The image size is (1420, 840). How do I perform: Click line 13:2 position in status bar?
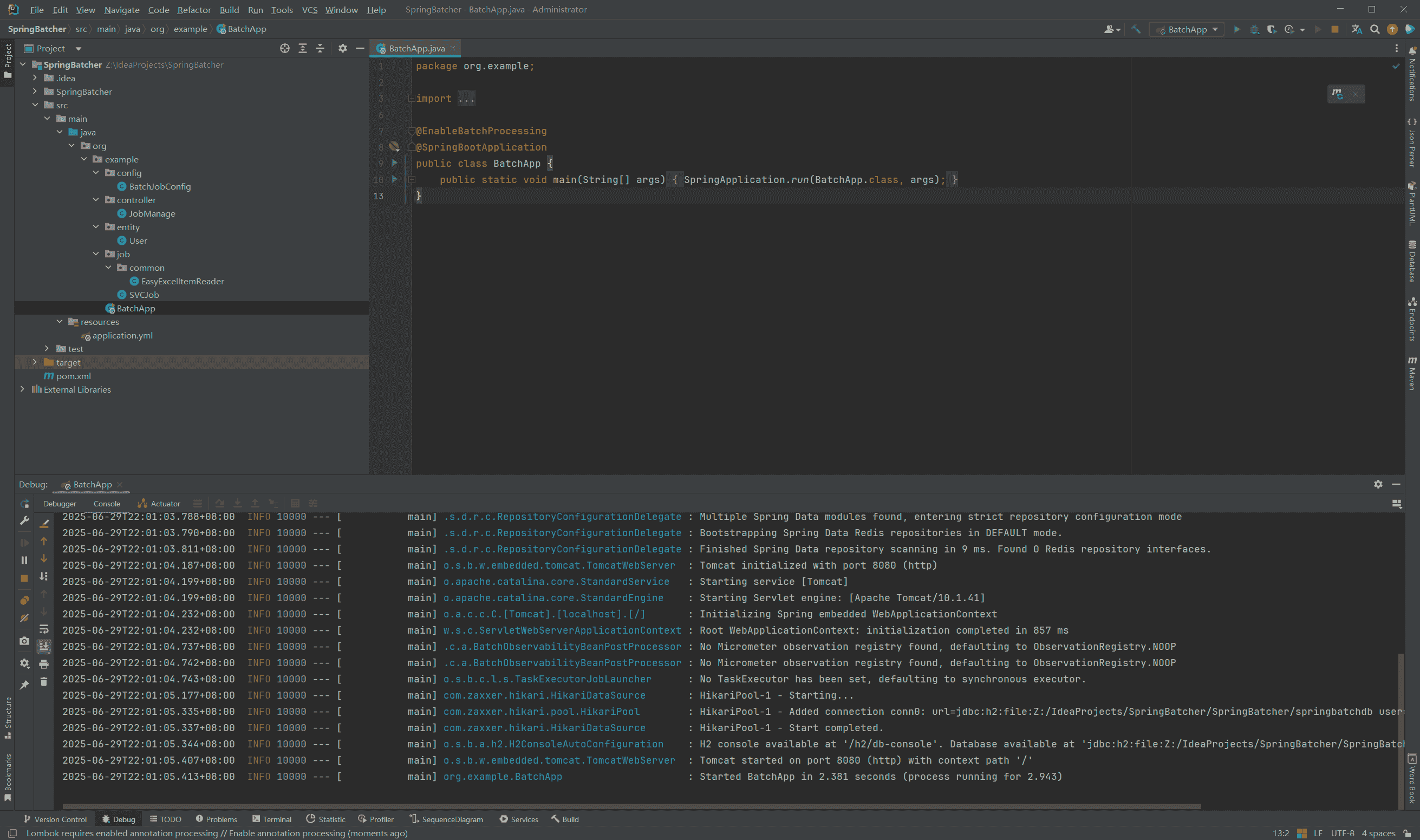click(x=1281, y=833)
